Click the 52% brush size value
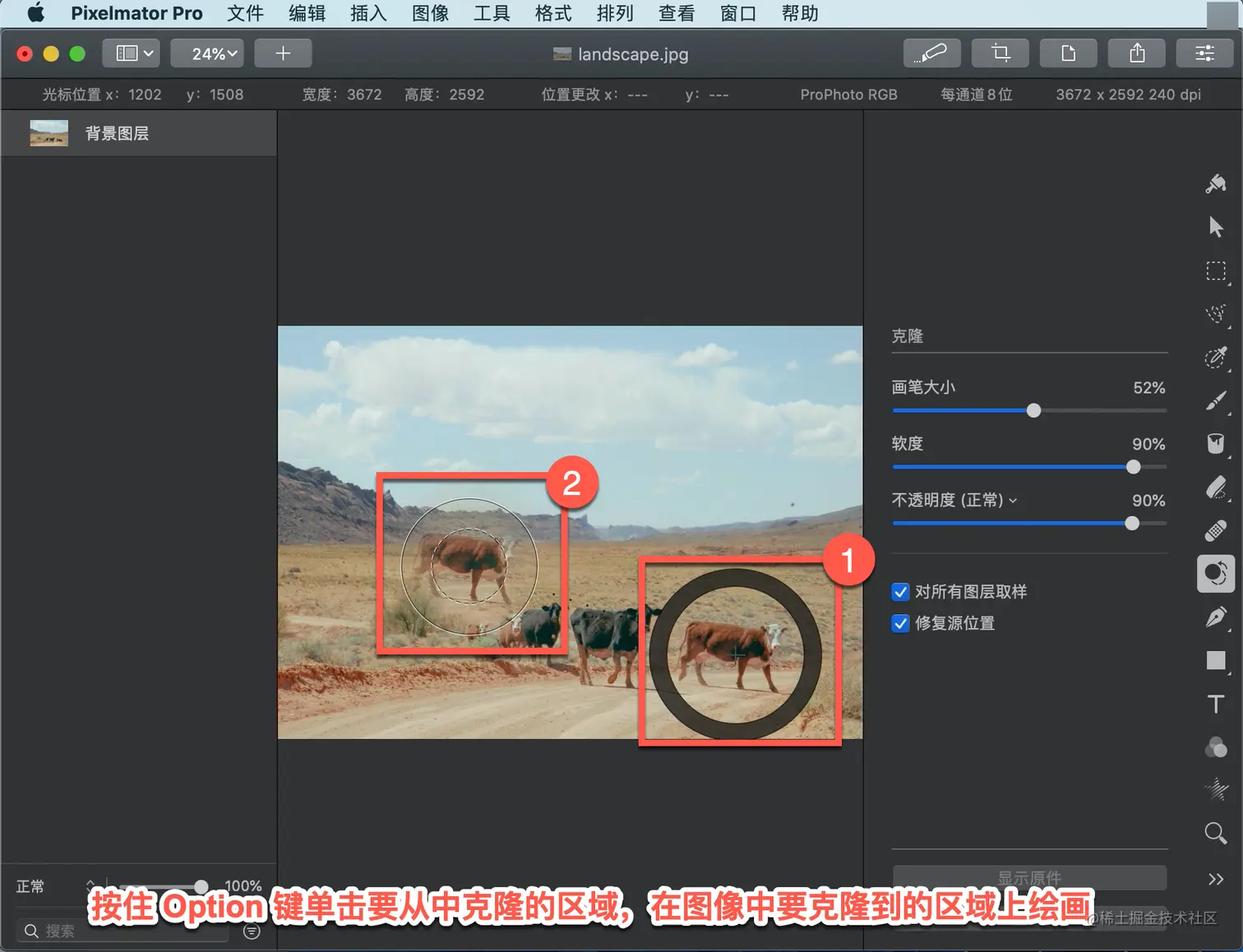1243x952 pixels. [x=1149, y=388]
